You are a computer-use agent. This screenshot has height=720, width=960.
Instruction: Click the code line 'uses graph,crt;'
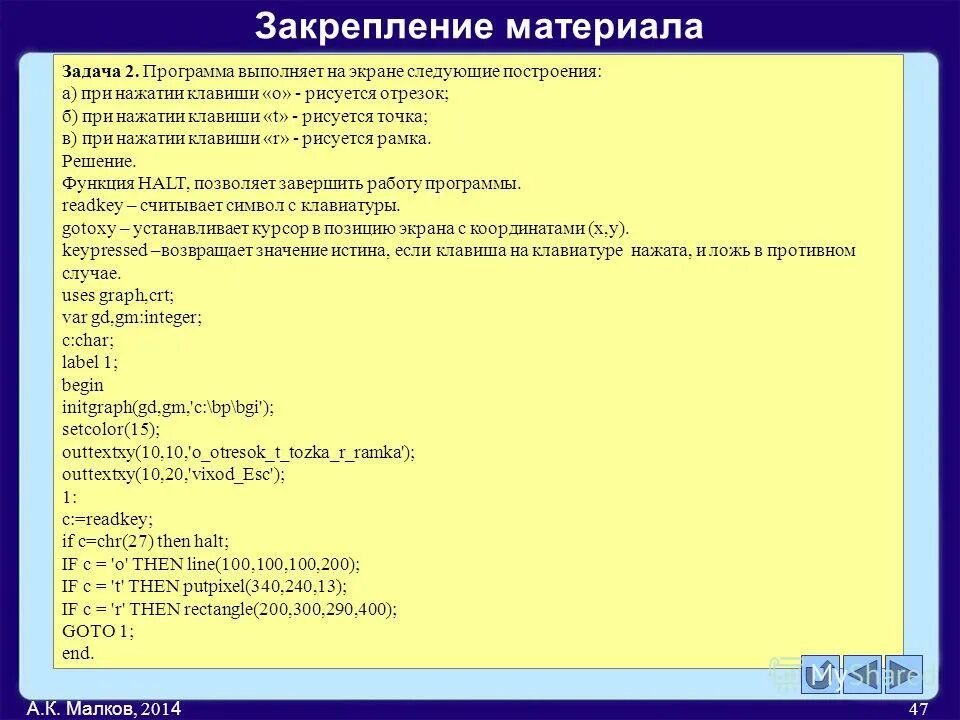point(118,295)
